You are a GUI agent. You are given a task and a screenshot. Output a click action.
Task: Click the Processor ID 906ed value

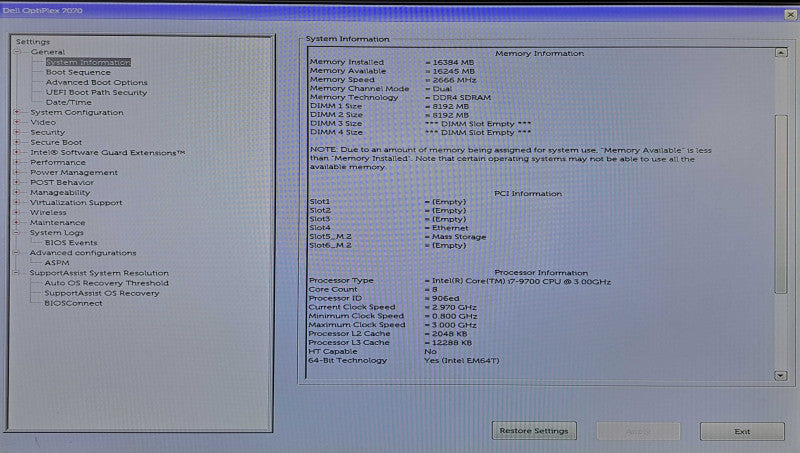(x=442, y=298)
